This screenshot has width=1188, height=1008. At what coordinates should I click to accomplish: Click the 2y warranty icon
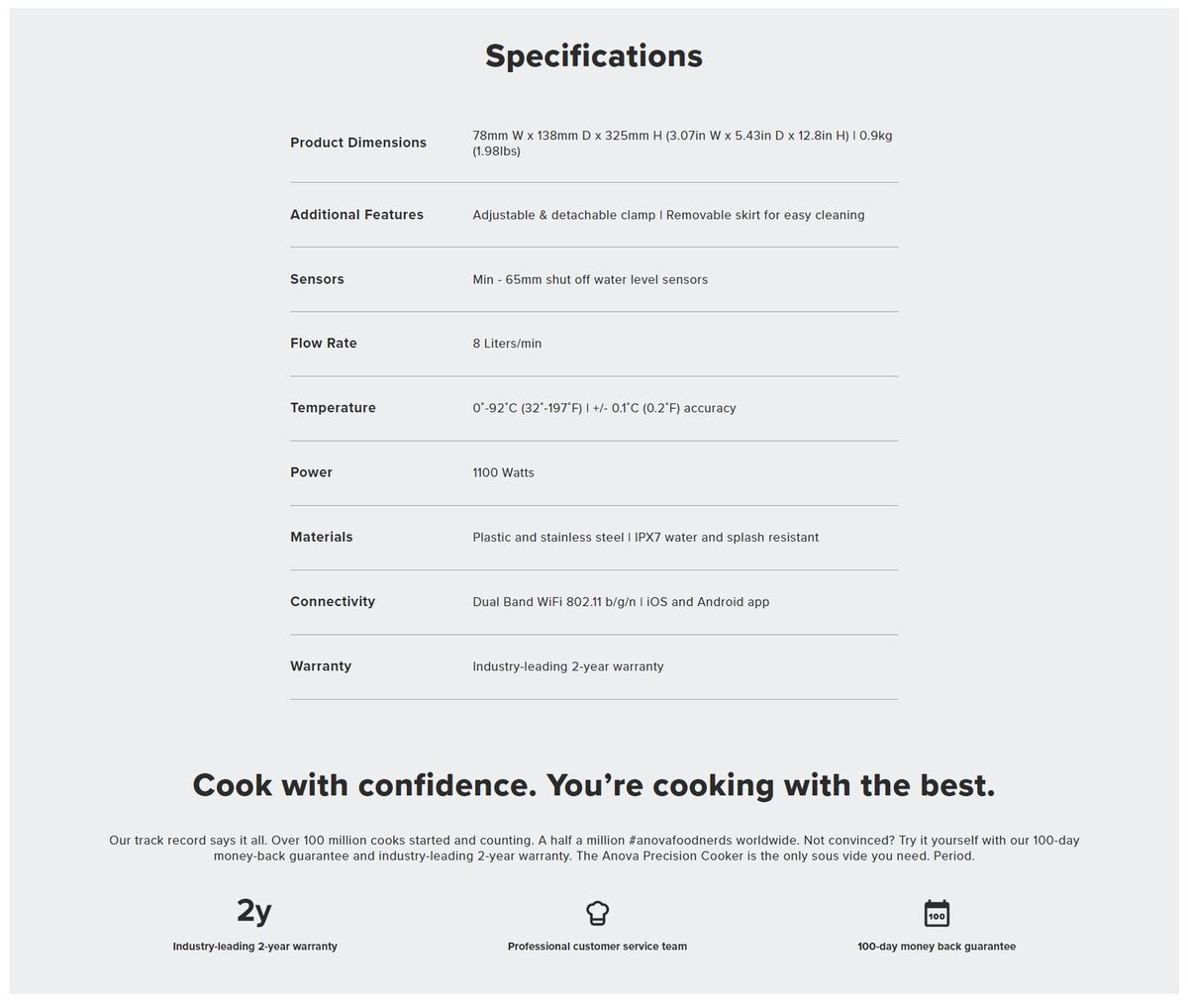253,910
